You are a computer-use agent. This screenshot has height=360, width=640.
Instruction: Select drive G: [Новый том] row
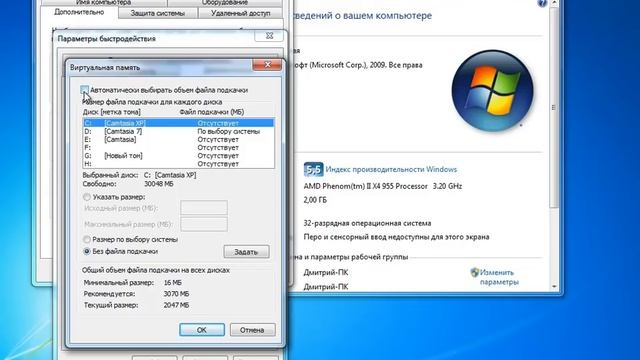[178, 156]
